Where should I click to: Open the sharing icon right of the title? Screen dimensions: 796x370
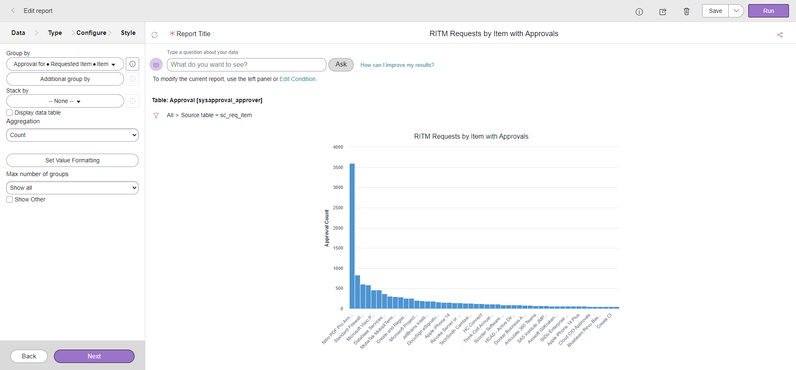click(x=780, y=35)
